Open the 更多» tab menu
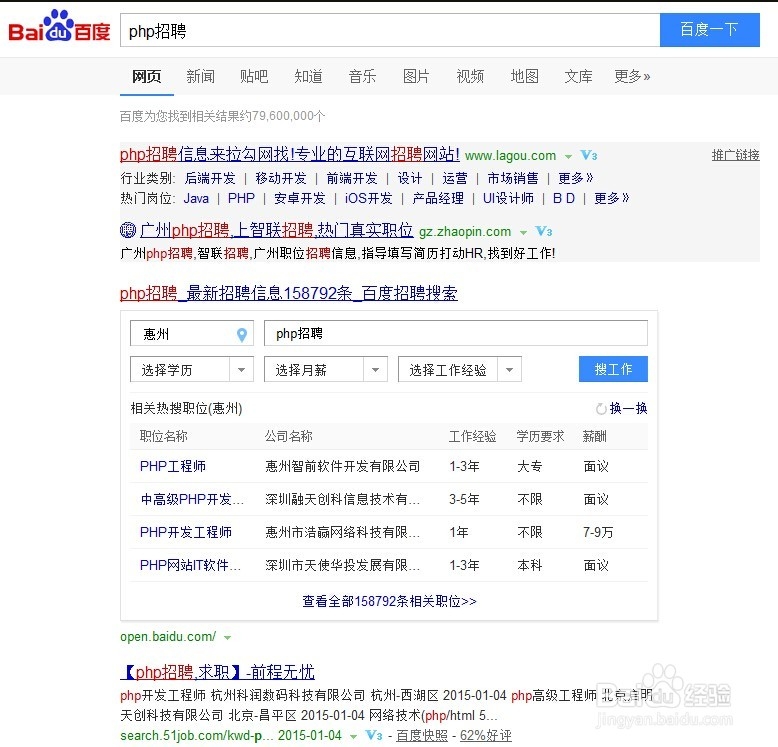This screenshot has height=747, width=778. click(632, 76)
